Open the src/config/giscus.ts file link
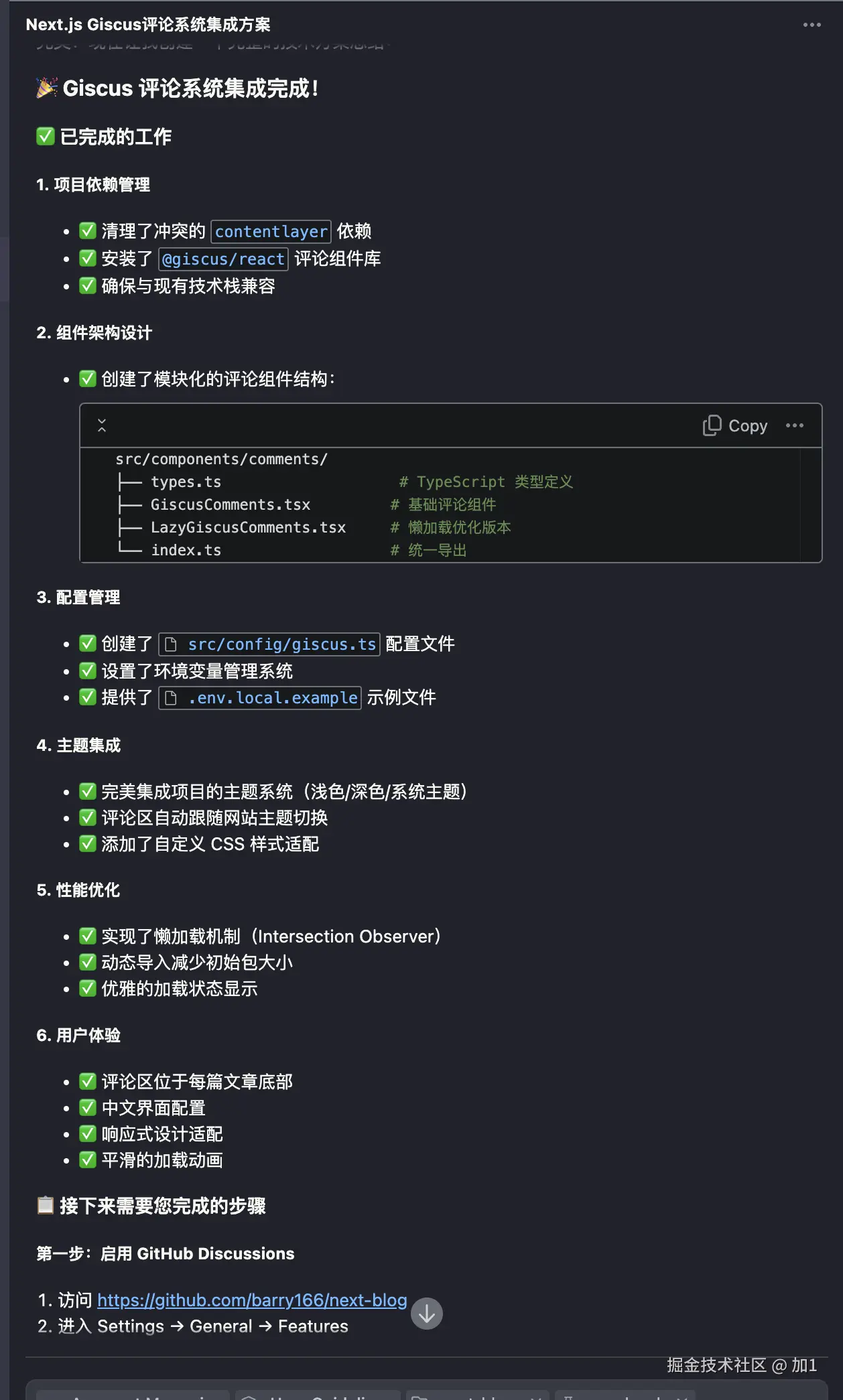 click(281, 644)
